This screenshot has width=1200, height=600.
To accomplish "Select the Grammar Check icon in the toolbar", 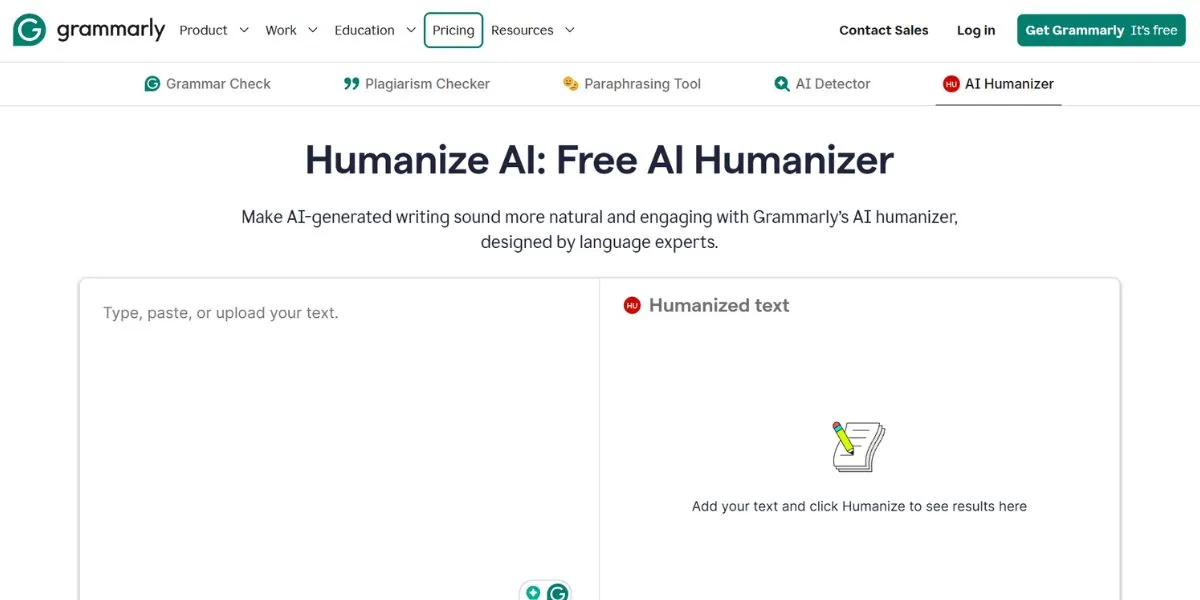I will [x=152, y=83].
